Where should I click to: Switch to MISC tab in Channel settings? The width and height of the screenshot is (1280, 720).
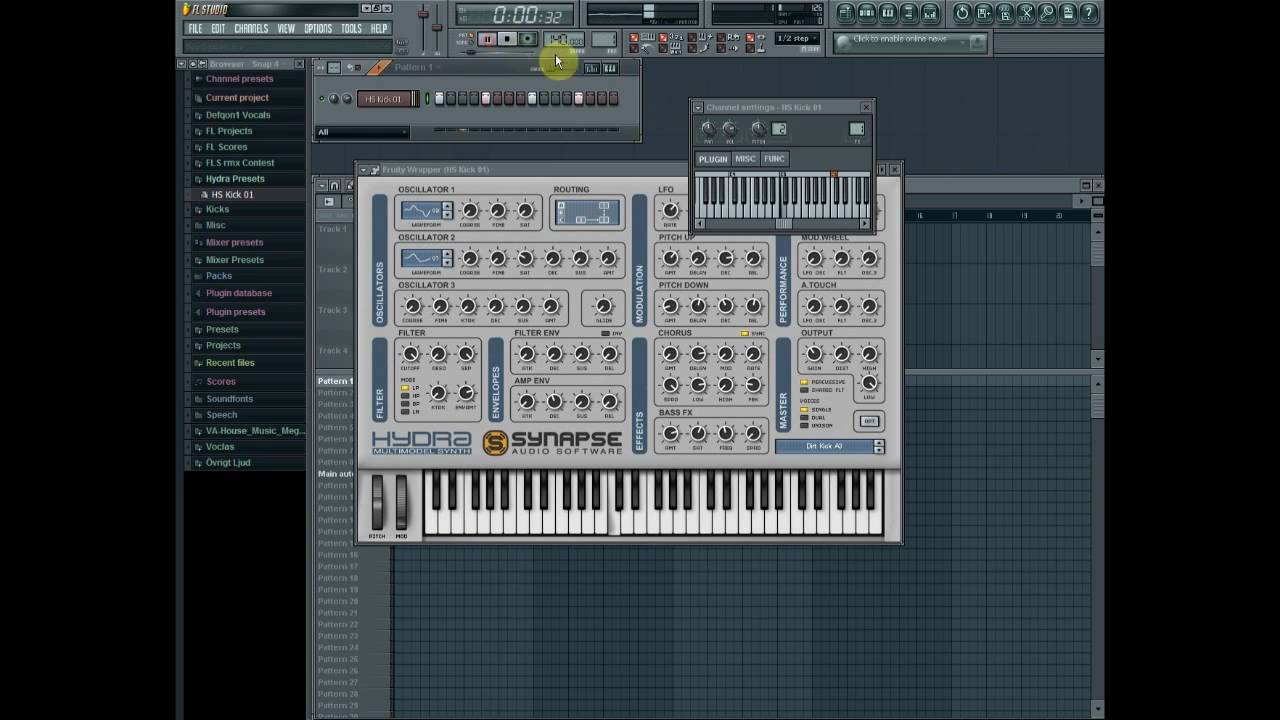coord(746,159)
